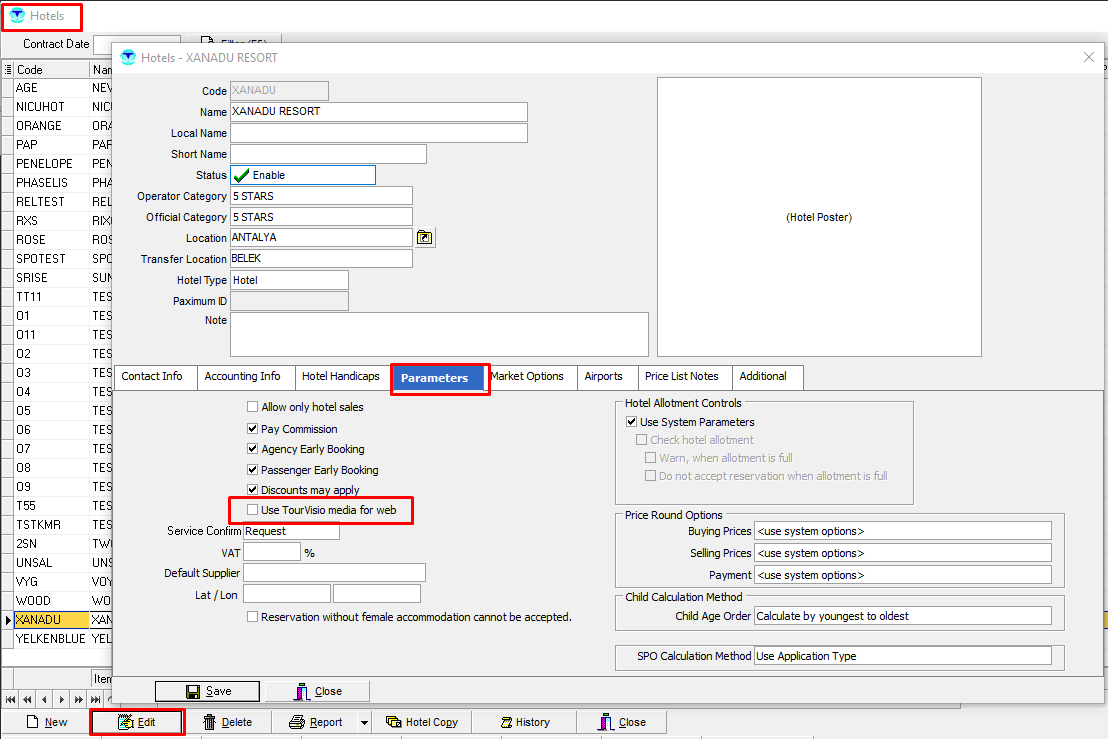Click New to create a hotel record
The height and width of the screenshot is (739, 1108).
coord(46,722)
